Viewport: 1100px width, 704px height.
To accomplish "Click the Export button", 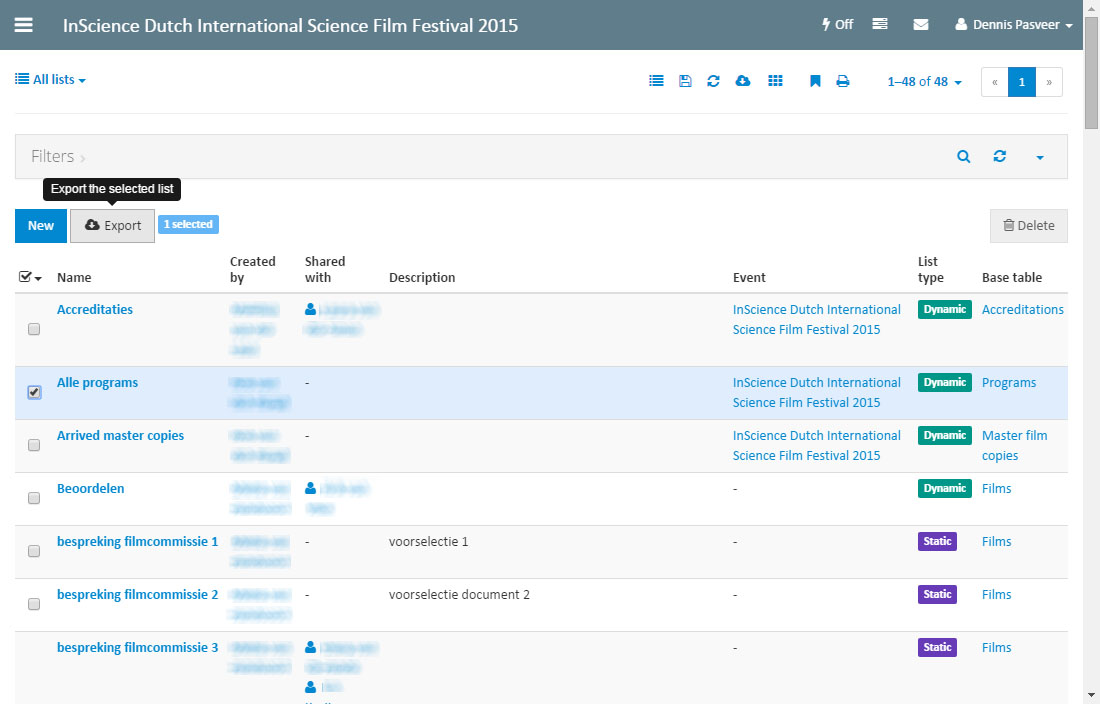I will pos(113,226).
